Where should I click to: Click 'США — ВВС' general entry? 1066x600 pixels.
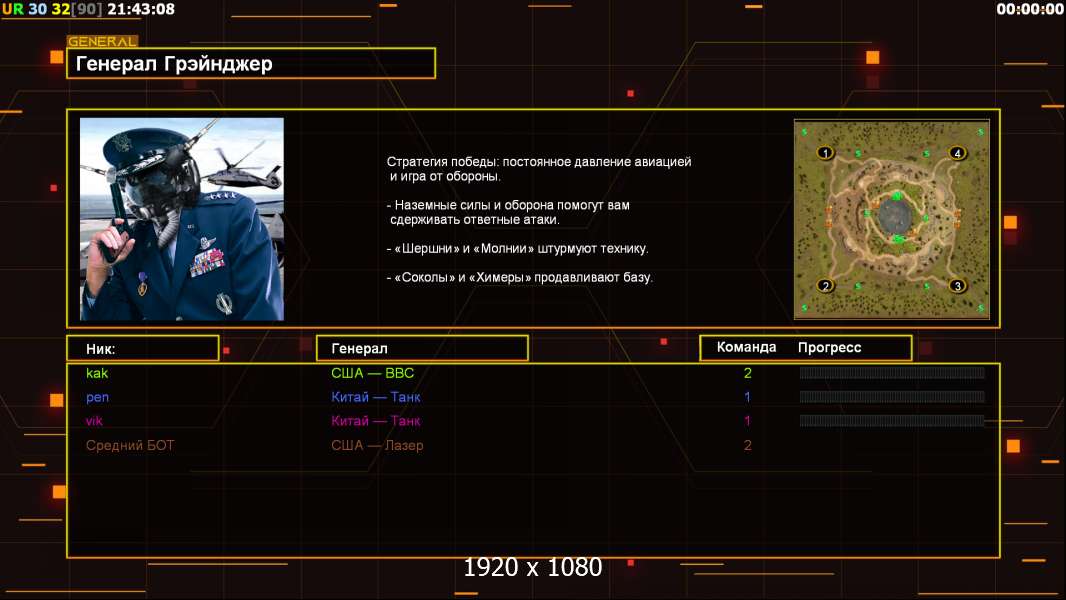[x=373, y=373]
